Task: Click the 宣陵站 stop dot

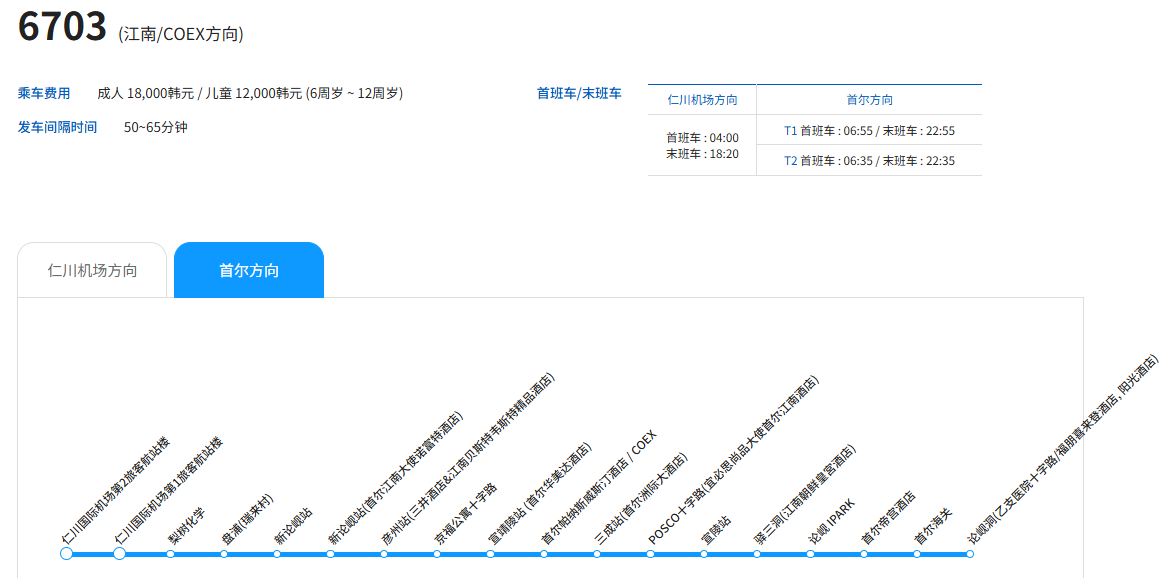Action: click(x=704, y=553)
